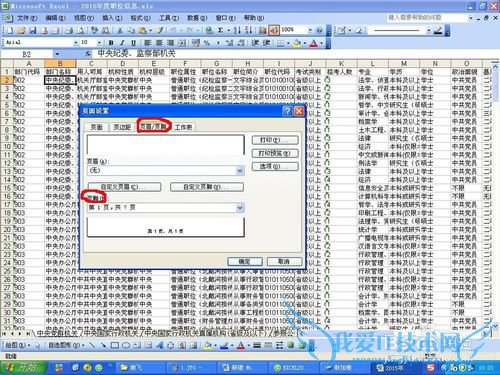This screenshot has height=375, width=500.
Task: Toggle Center alignment button
Action: (x=159, y=43)
